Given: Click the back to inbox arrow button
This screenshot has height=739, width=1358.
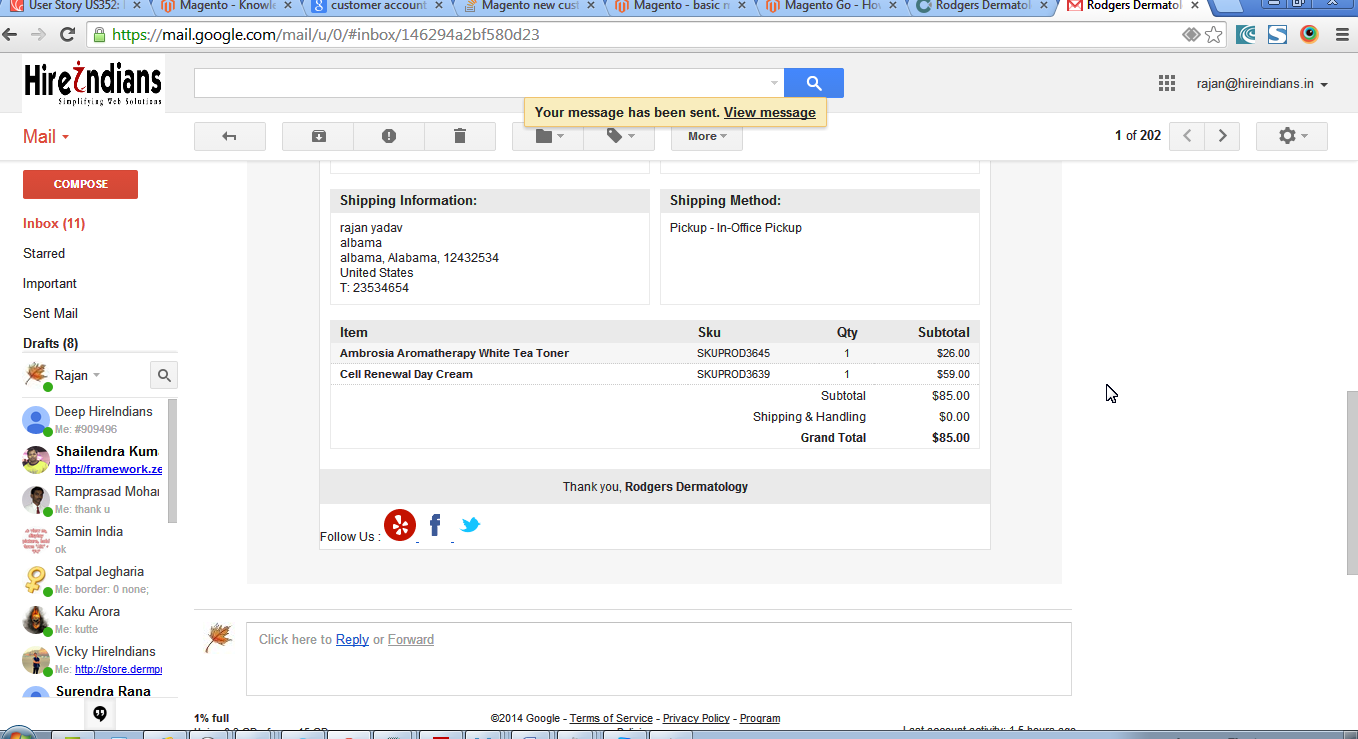Looking at the screenshot, I should click(229, 136).
